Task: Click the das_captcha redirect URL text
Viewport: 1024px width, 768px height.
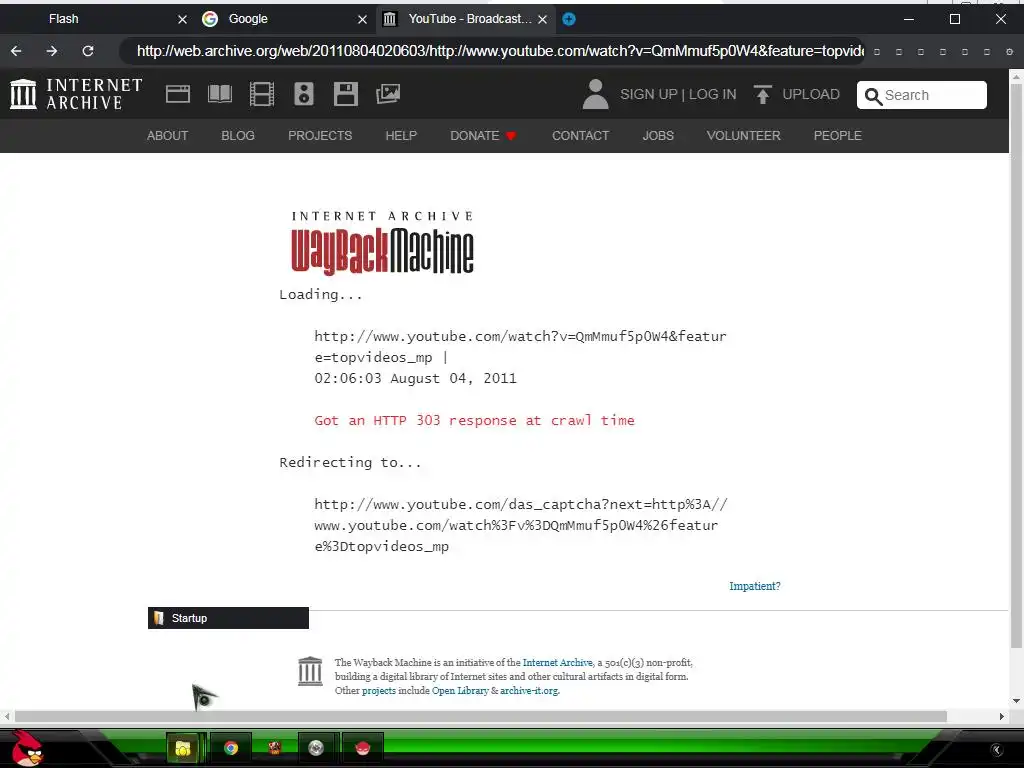Action: pos(520,526)
